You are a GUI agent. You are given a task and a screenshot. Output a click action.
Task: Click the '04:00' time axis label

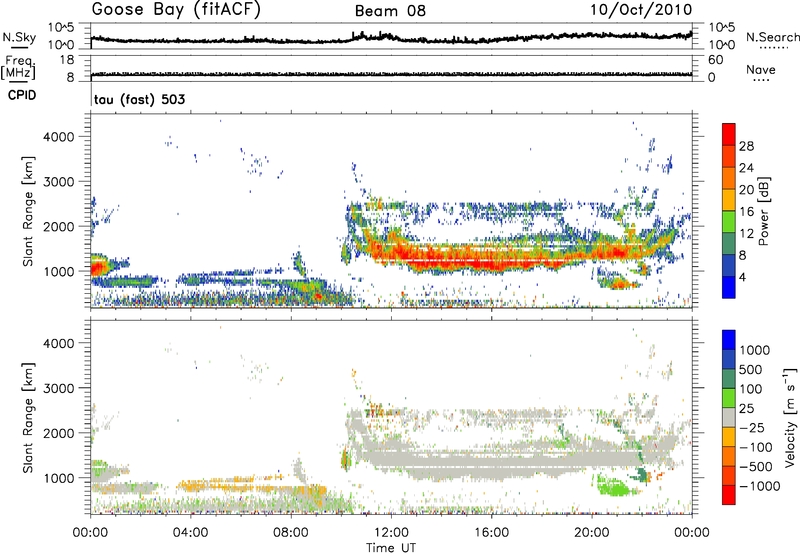click(x=191, y=533)
